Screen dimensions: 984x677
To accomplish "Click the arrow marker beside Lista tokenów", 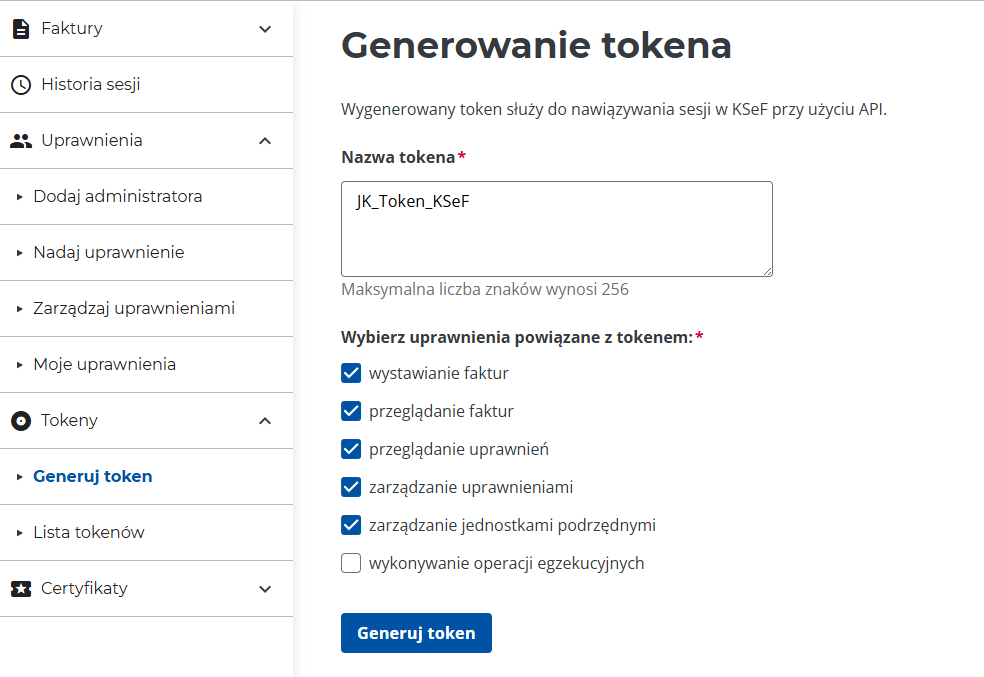I will pyautogui.click(x=21, y=532).
